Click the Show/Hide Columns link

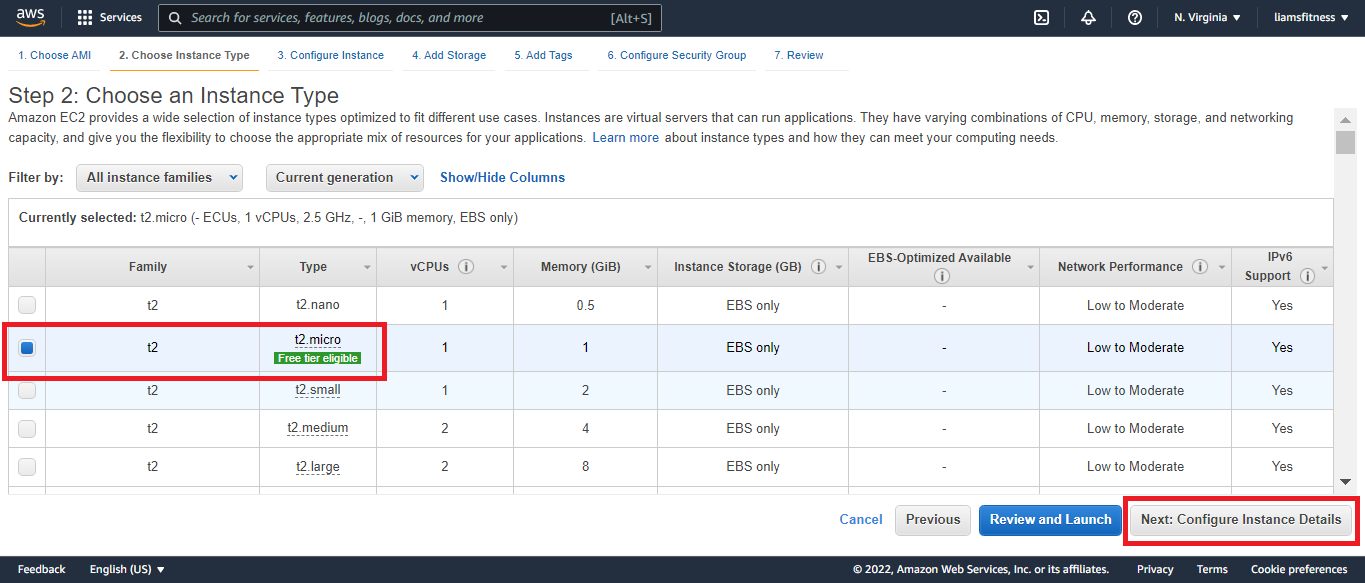coord(502,177)
